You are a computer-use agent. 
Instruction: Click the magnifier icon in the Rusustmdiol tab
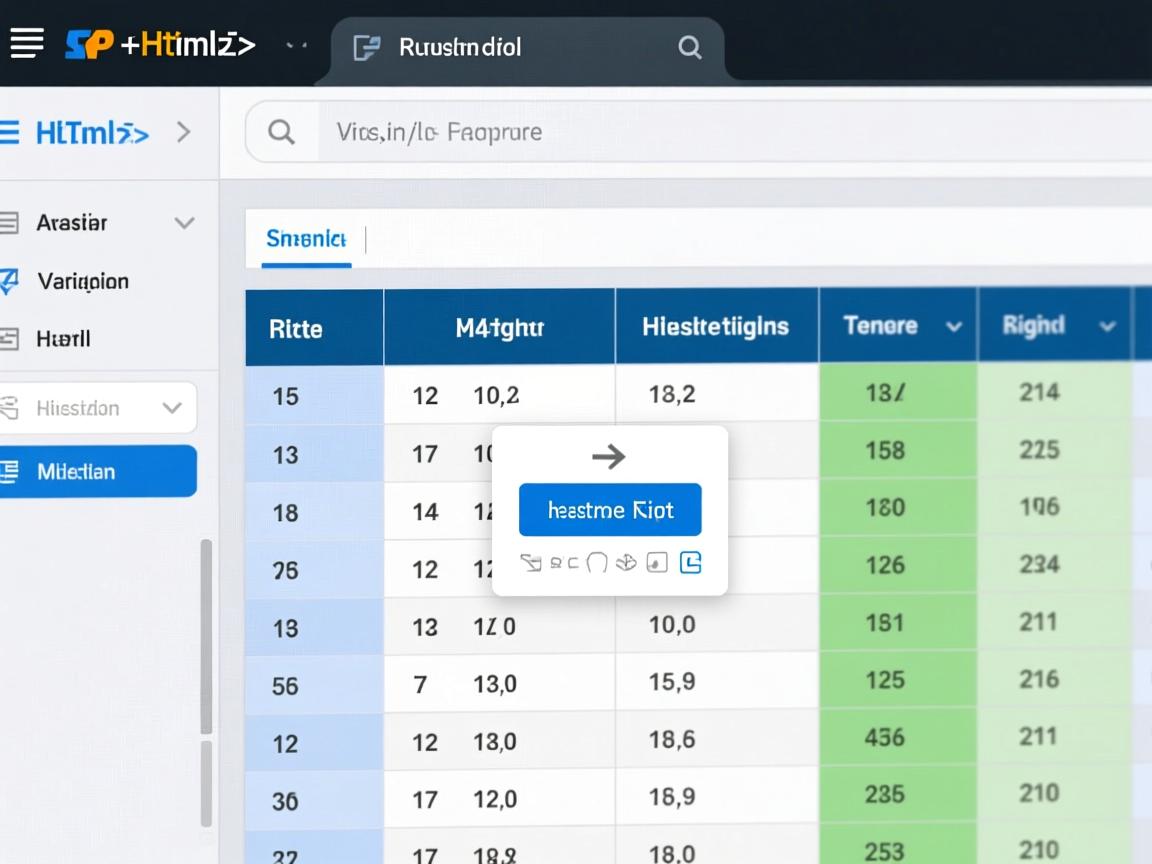pyautogui.click(x=689, y=47)
